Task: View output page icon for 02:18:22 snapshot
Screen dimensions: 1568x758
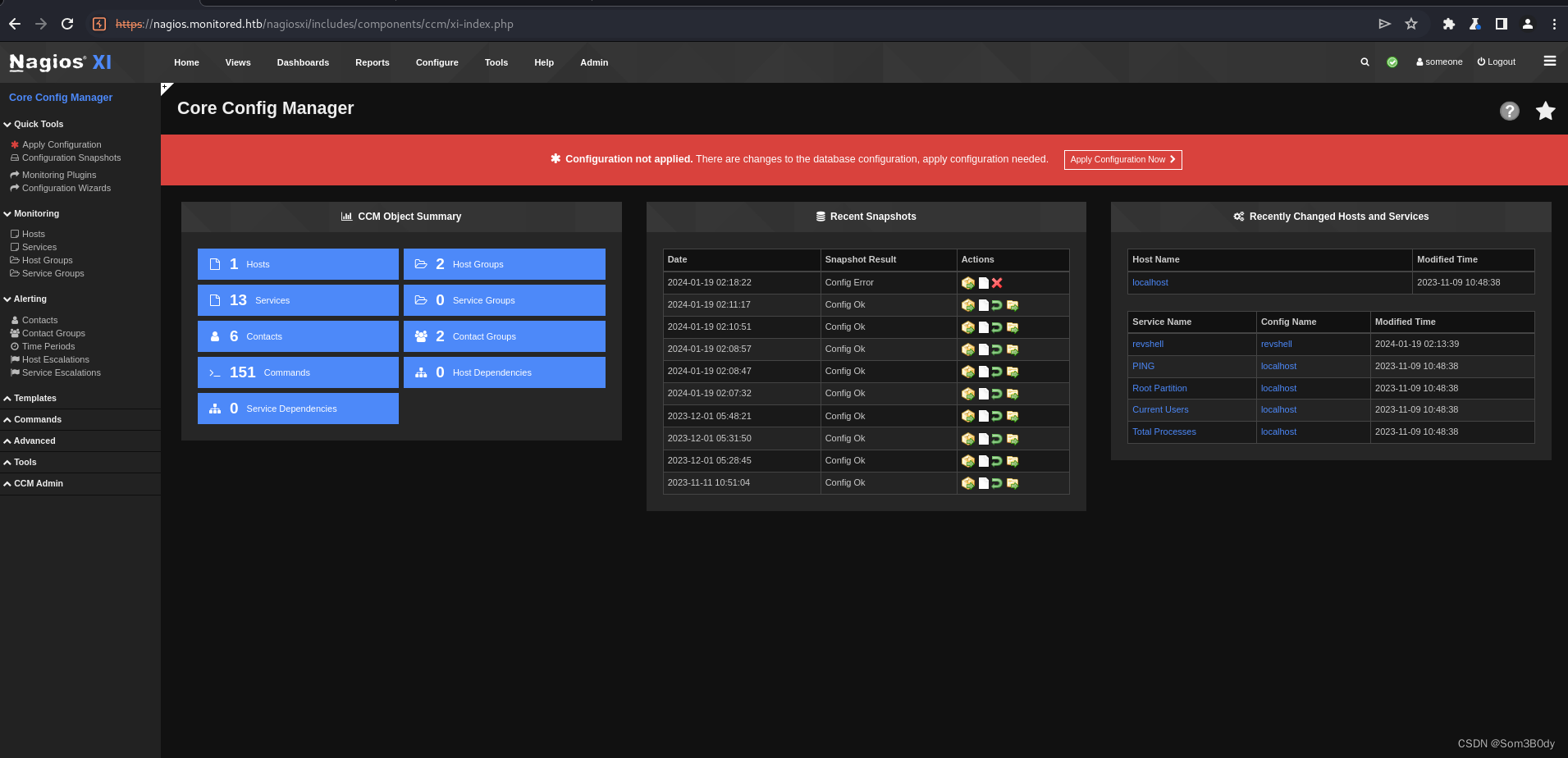Action: pos(983,283)
